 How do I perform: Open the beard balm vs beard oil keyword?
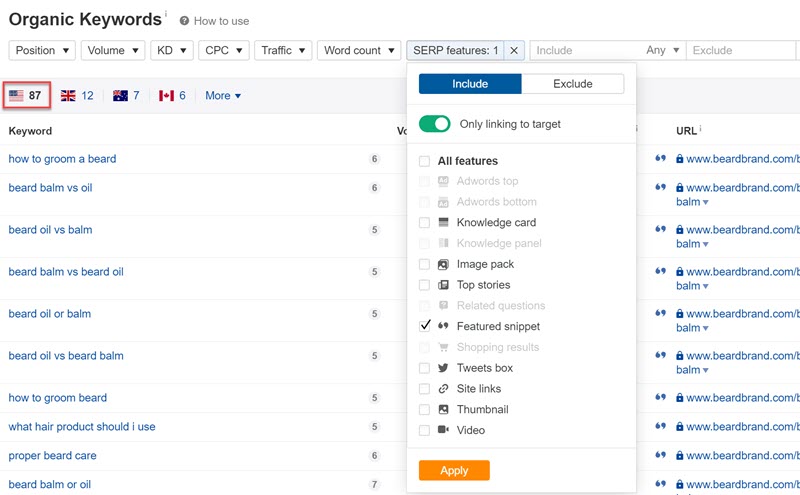66,271
